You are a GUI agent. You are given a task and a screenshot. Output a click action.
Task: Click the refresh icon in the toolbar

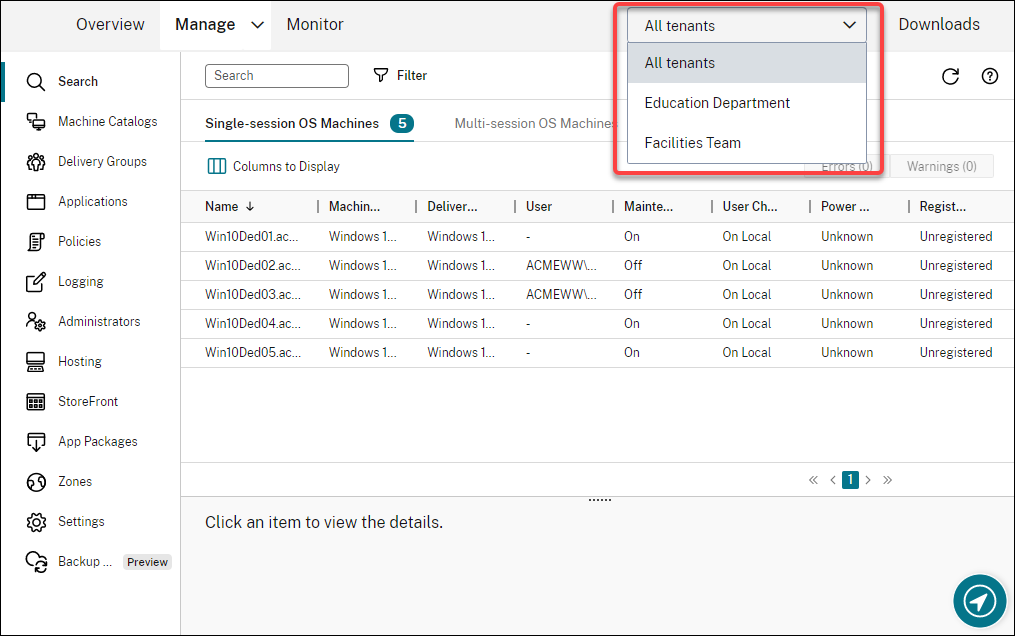pyautogui.click(x=951, y=76)
